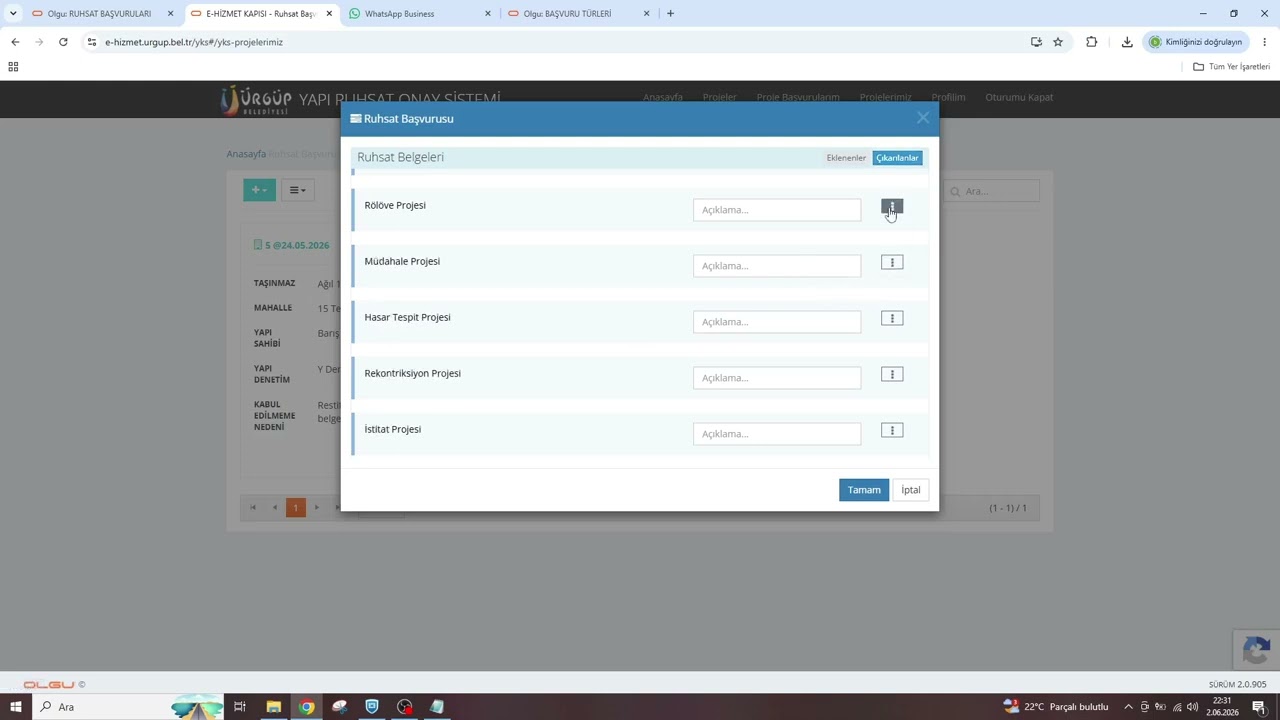
Task: Open Projeler navigation menu
Action: click(719, 97)
